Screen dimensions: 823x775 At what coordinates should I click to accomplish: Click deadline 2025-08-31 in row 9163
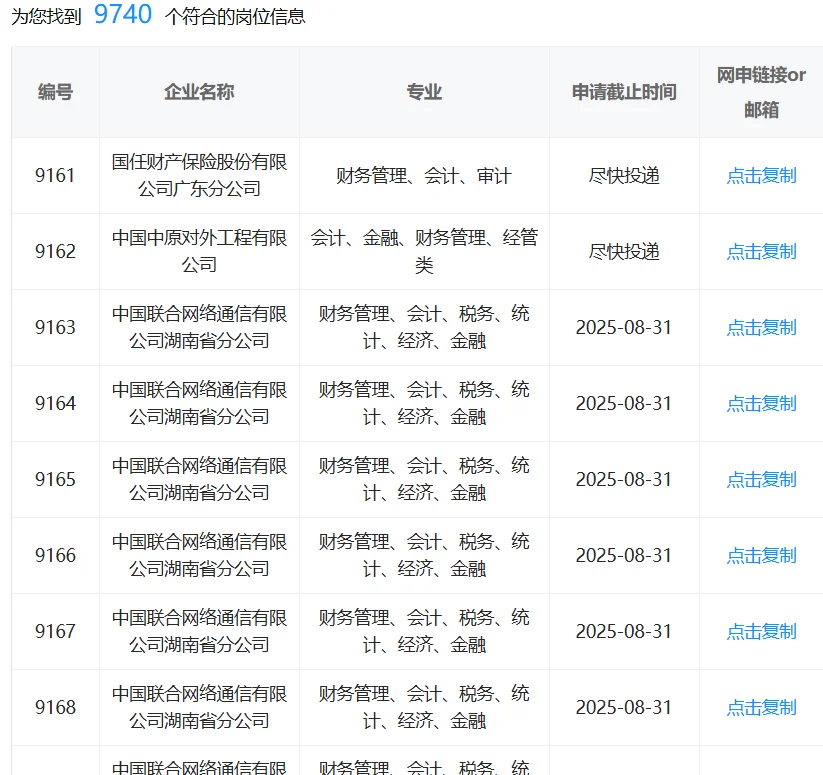[x=624, y=327]
